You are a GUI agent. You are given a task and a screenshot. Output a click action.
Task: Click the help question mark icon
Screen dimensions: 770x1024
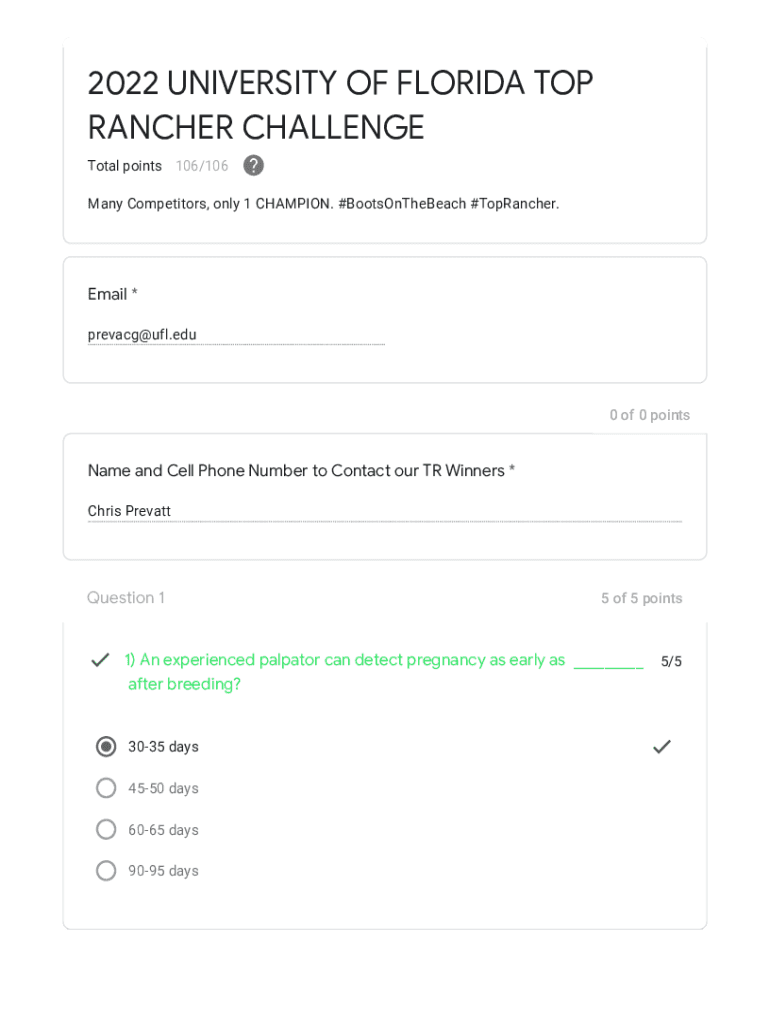tap(254, 166)
